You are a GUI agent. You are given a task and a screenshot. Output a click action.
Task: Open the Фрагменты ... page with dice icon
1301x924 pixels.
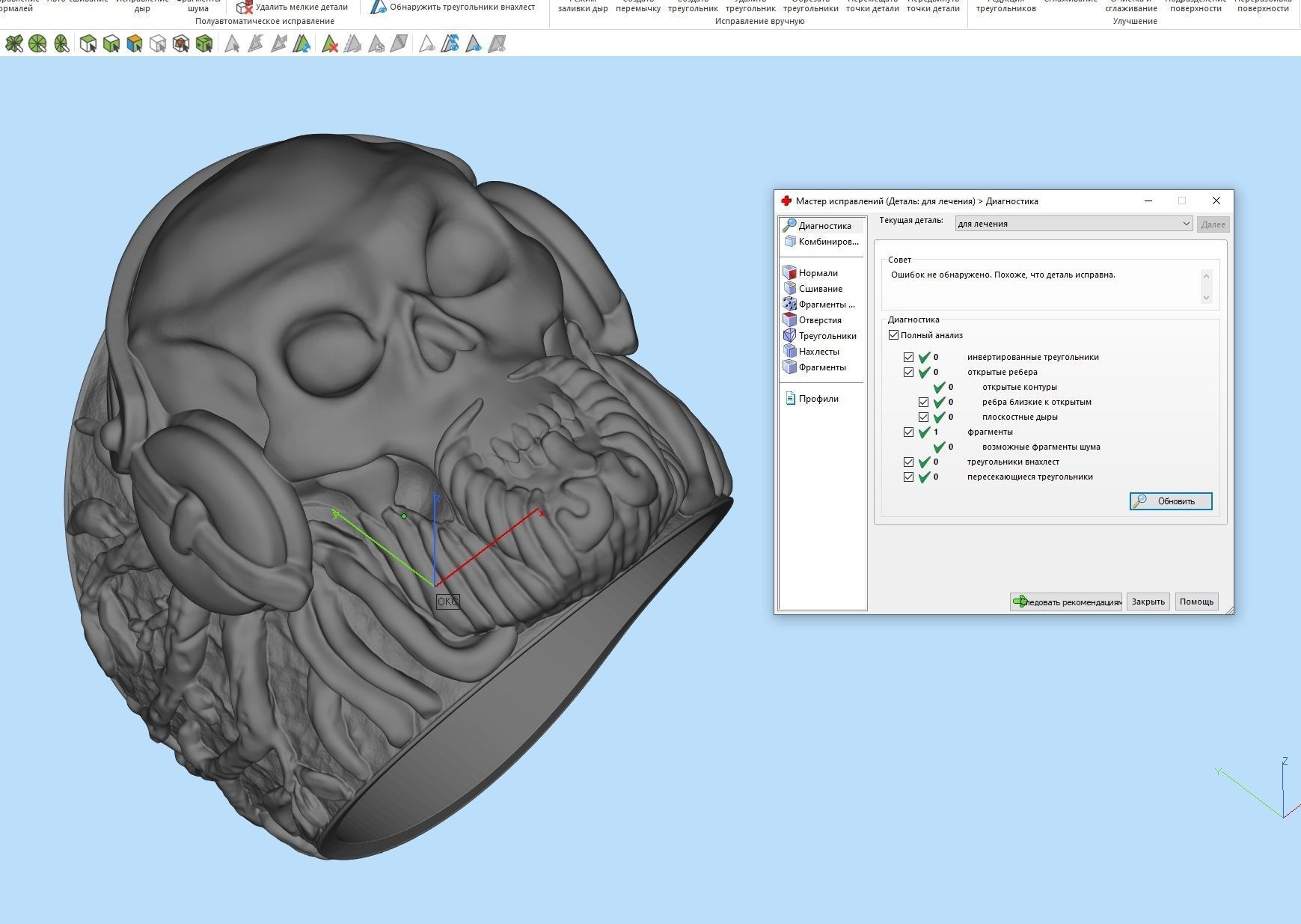(820, 304)
